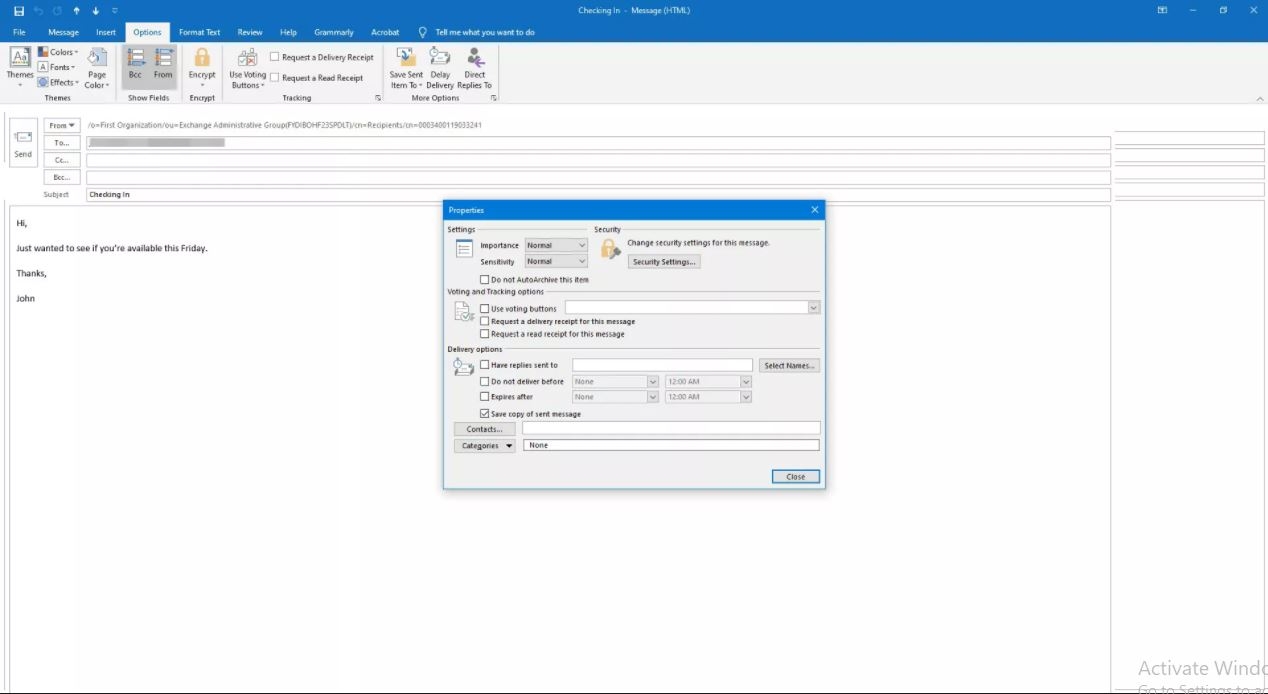1268x694 pixels.
Task: Click the Undo icon in the title bar
Action: pos(40,10)
